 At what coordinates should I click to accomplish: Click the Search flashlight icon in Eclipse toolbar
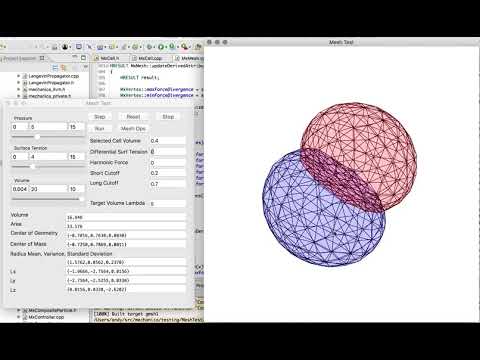coord(184,47)
